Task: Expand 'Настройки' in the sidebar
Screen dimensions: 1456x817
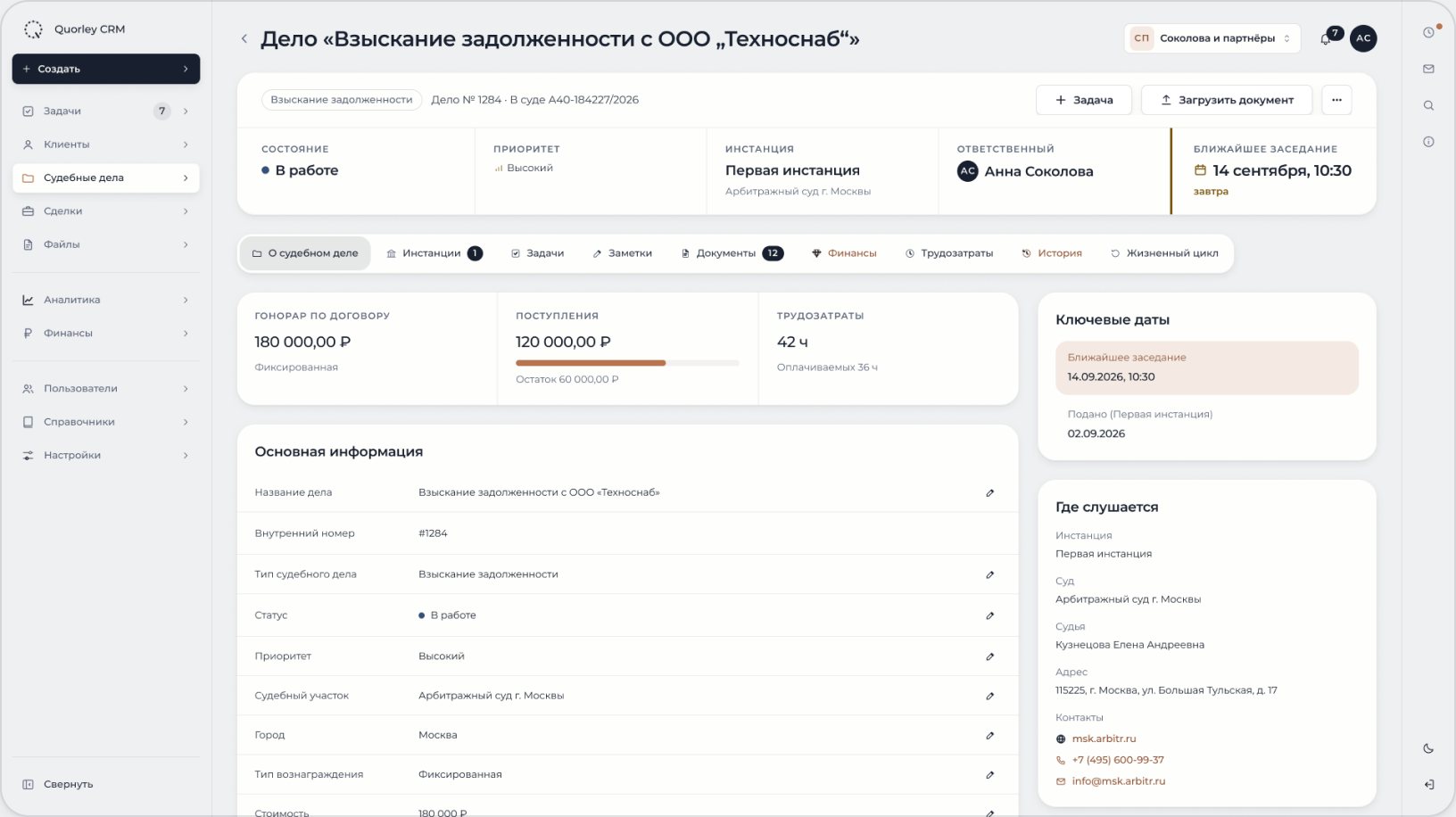Action: coord(186,455)
